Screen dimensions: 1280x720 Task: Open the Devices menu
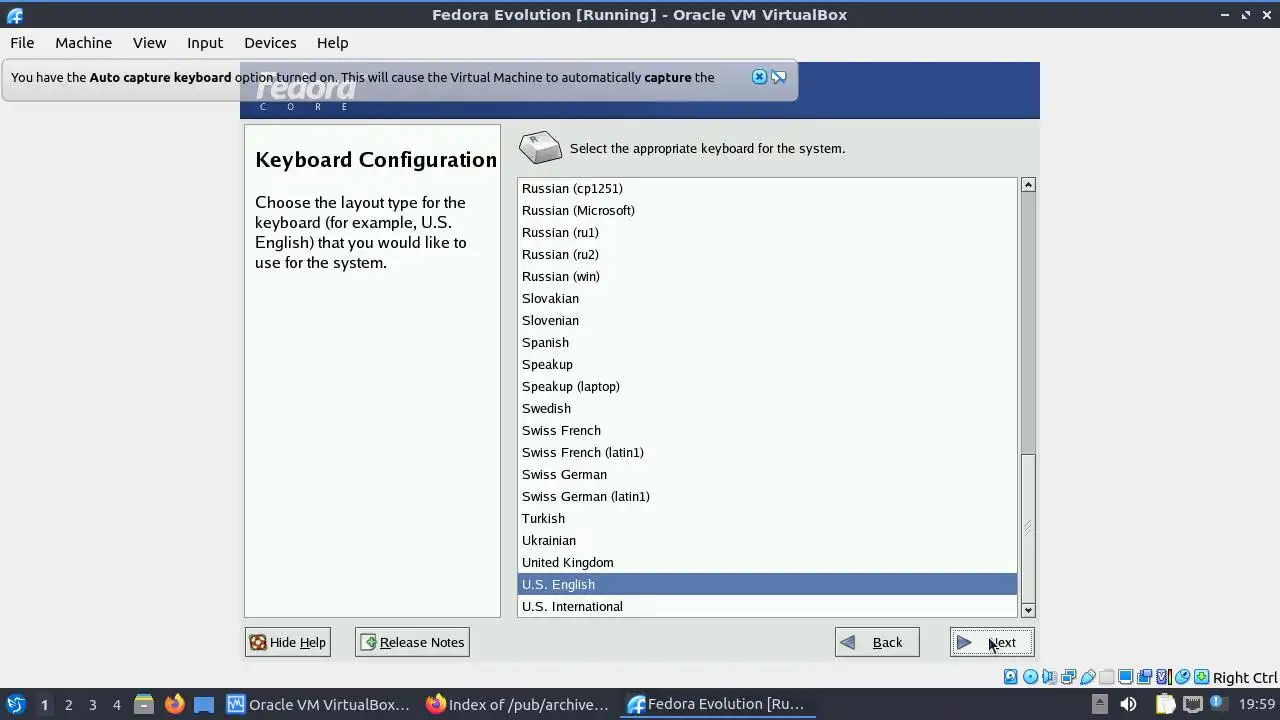tap(270, 43)
